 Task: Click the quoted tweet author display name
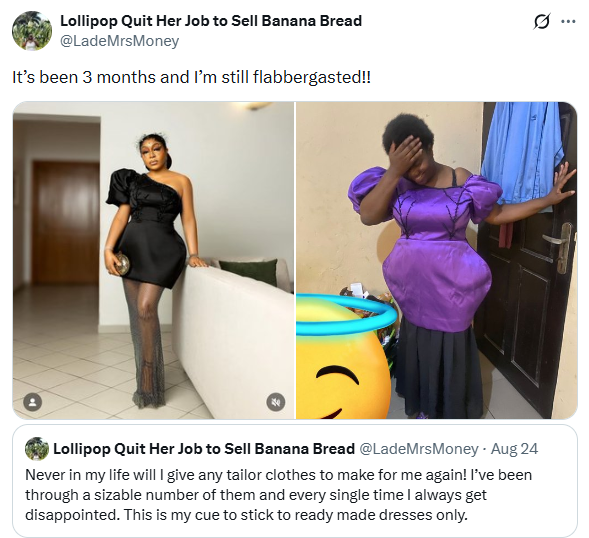click(204, 449)
